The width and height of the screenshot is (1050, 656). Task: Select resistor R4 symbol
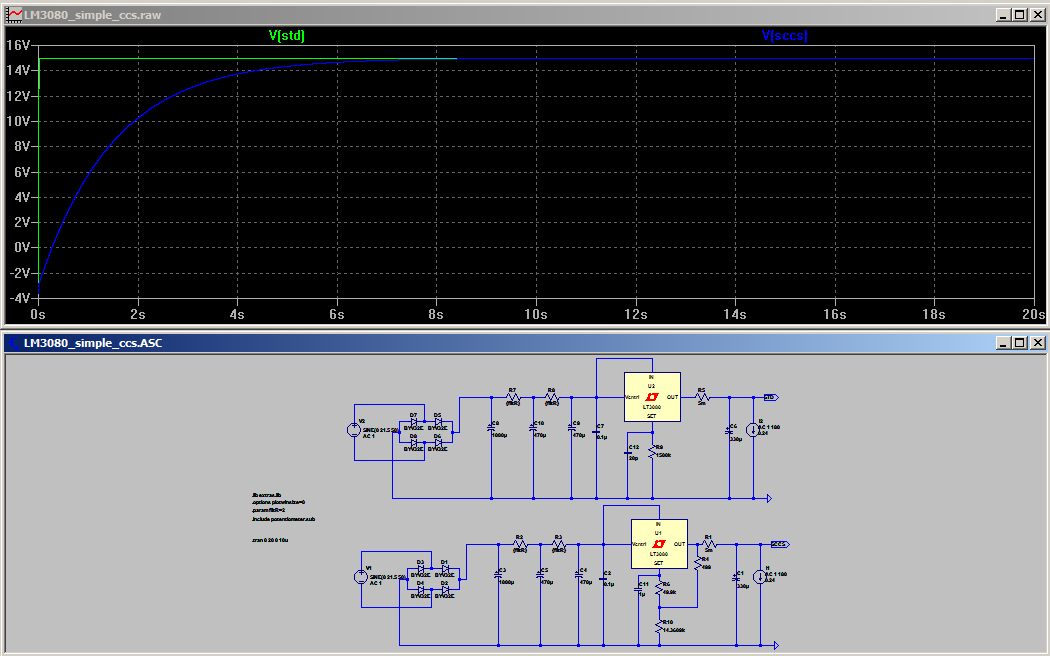(698, 562)
